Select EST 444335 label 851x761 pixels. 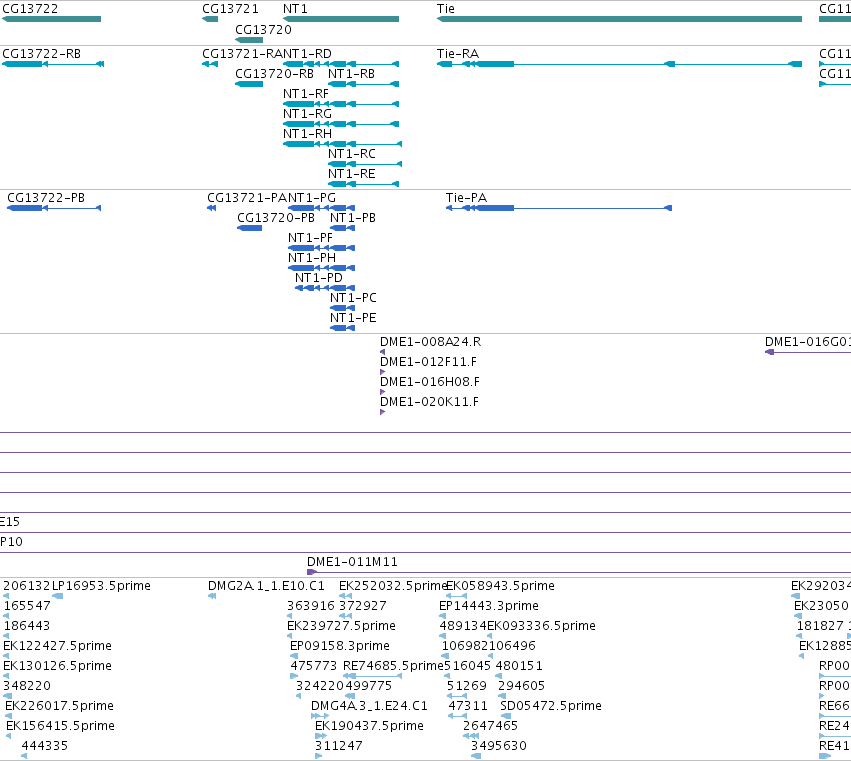[x=45, y=746]
